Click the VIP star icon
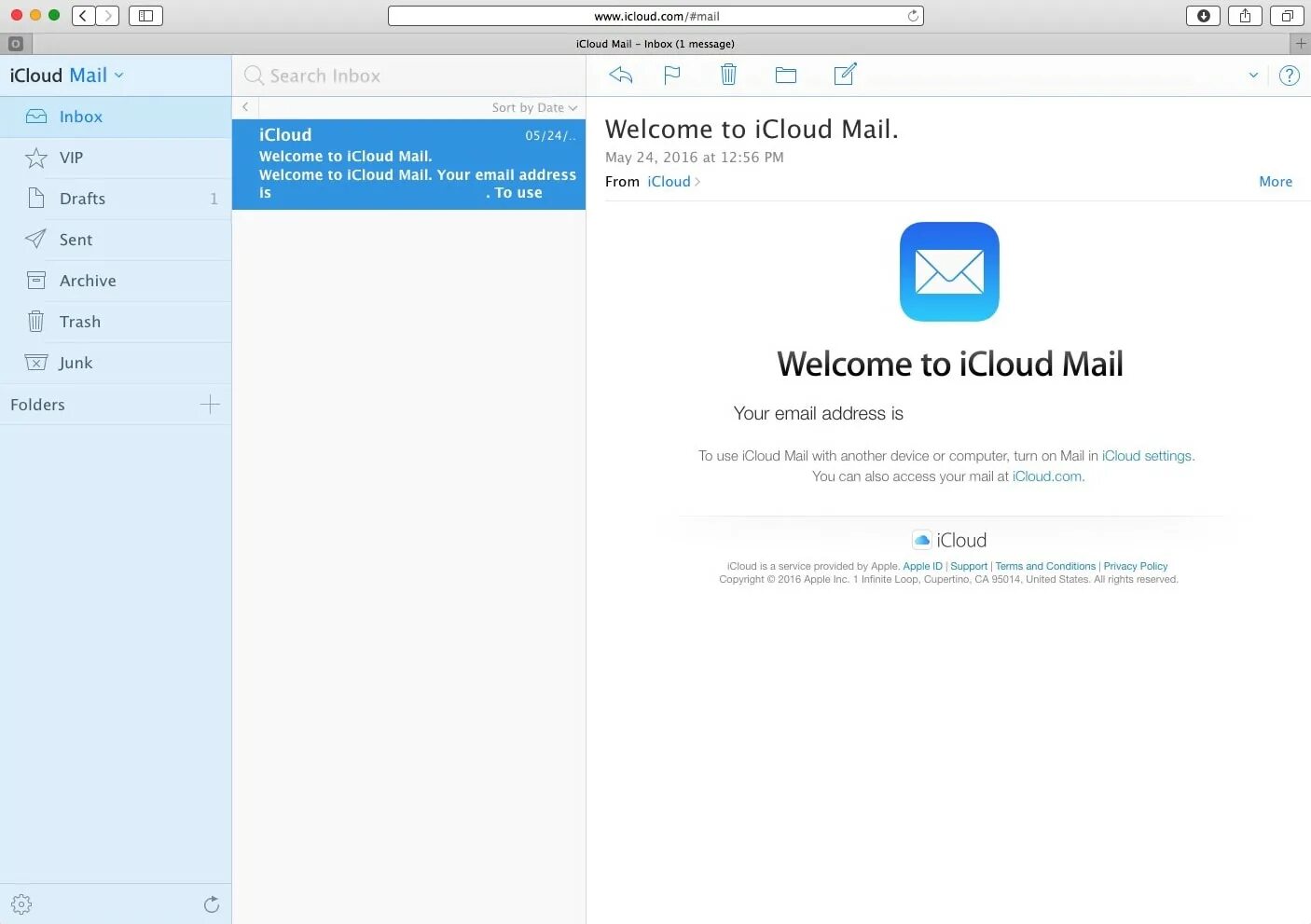The image size is (1311, 924). [36, 158]
